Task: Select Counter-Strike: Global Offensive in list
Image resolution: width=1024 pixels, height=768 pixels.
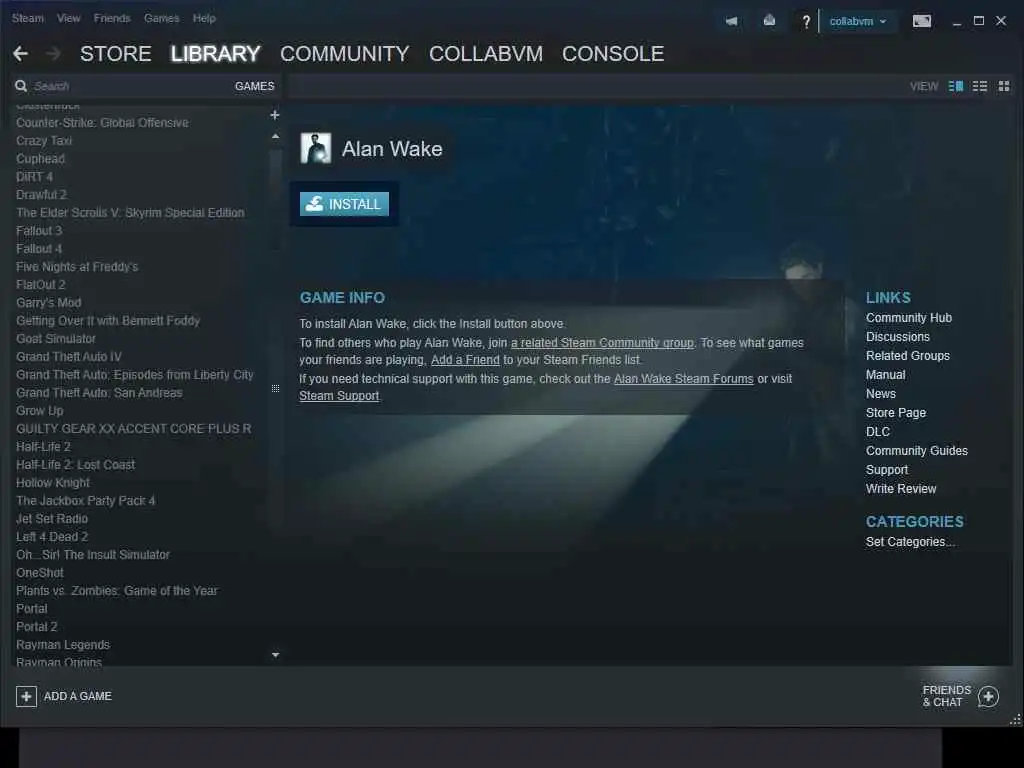Action: tap(103, 123)
